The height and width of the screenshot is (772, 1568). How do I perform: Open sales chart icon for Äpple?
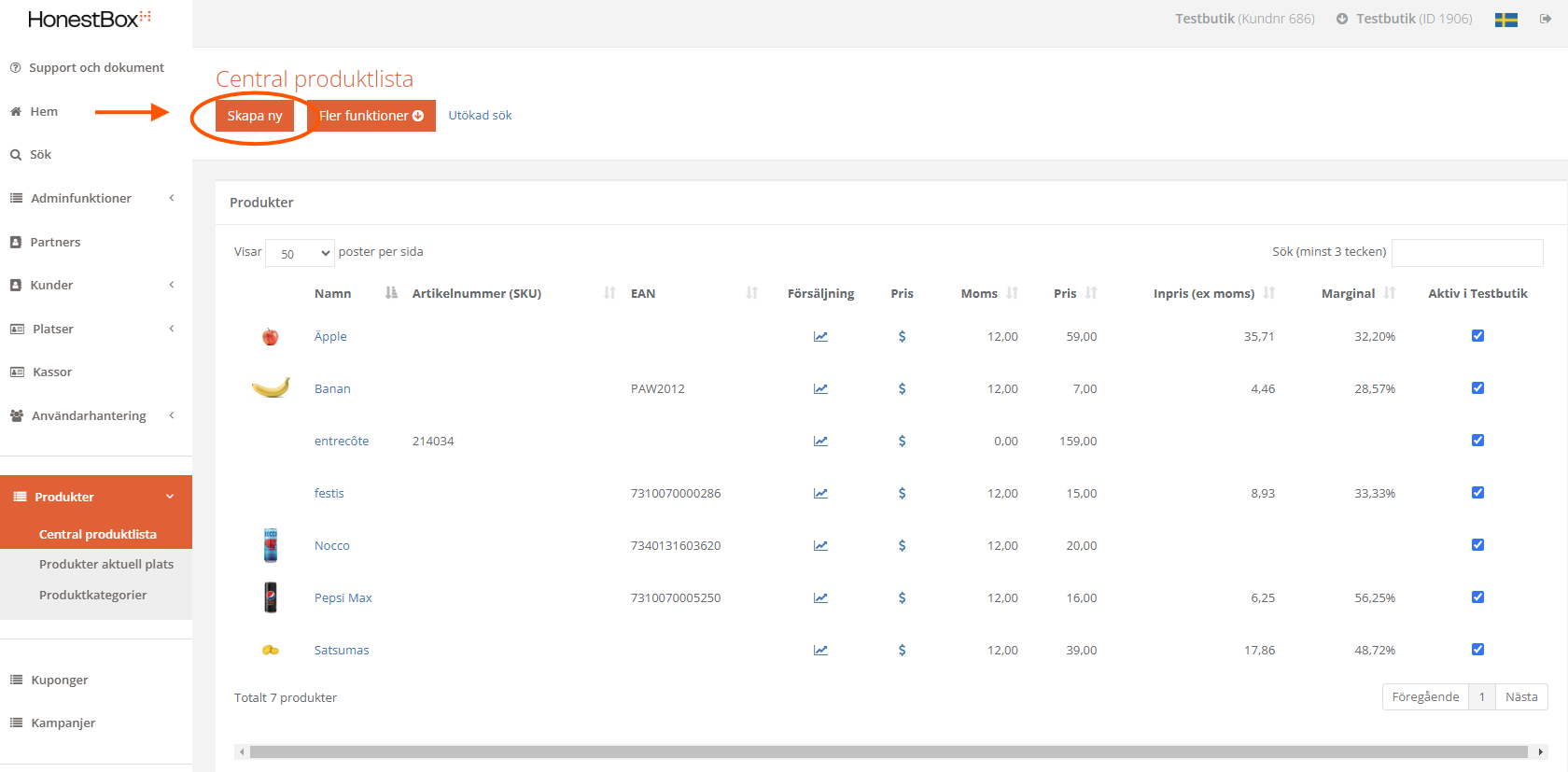pyautogui.click(x=820, y=337)
